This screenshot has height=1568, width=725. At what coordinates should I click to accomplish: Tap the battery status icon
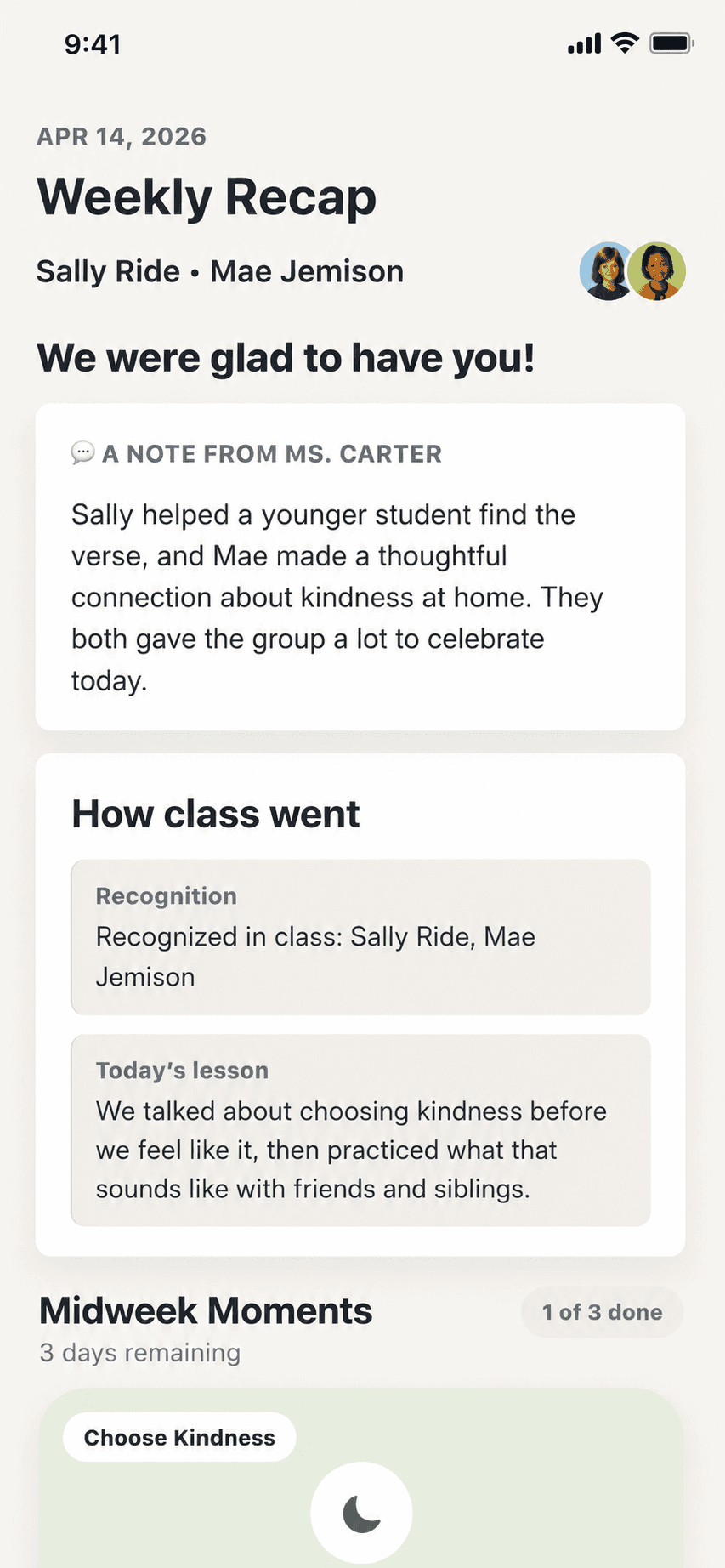point(671,43)
